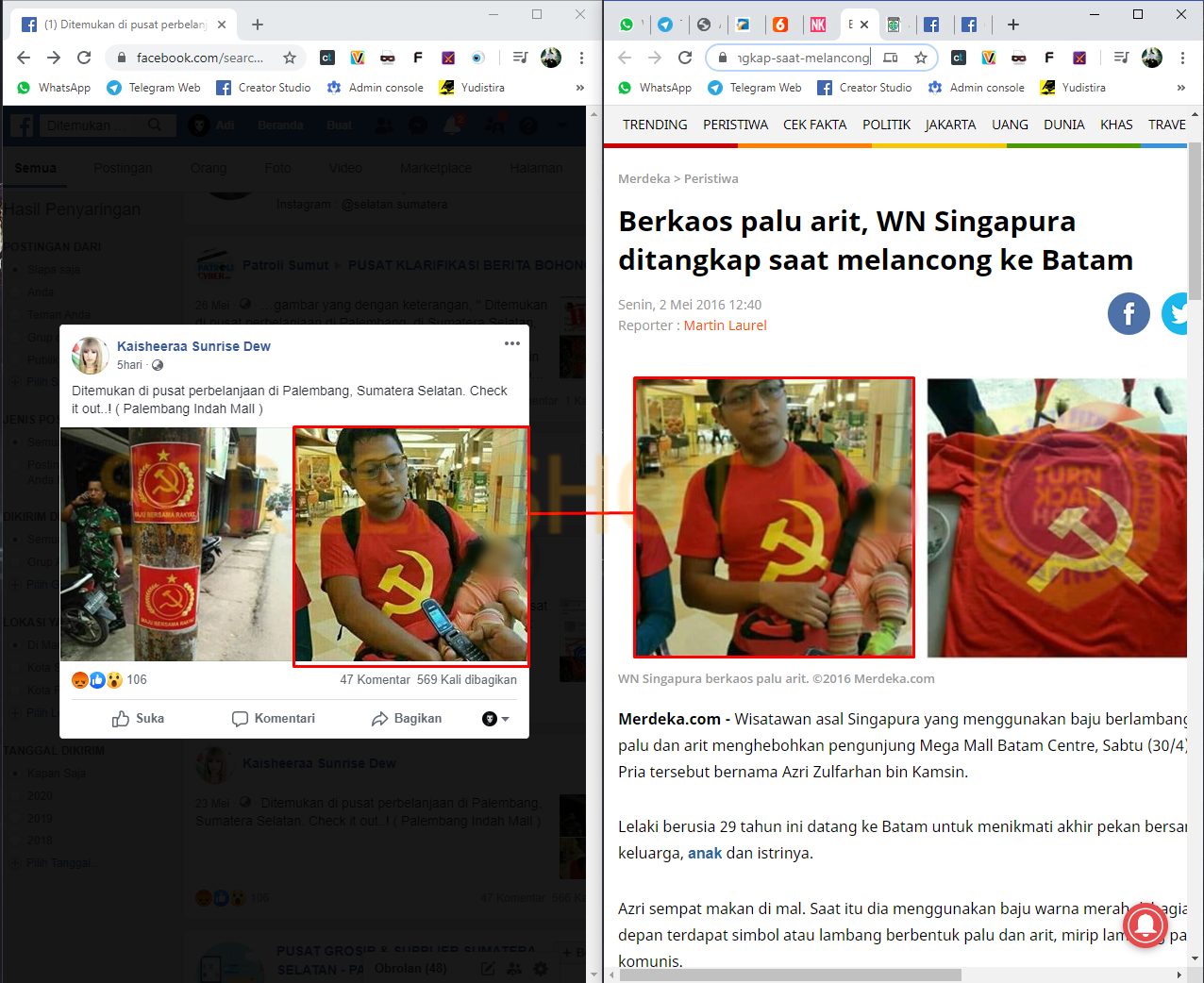The image size is (1204, 983).
Task: Open the Chrome three-dot menu in the Facebook window
Action: [582, 58]
